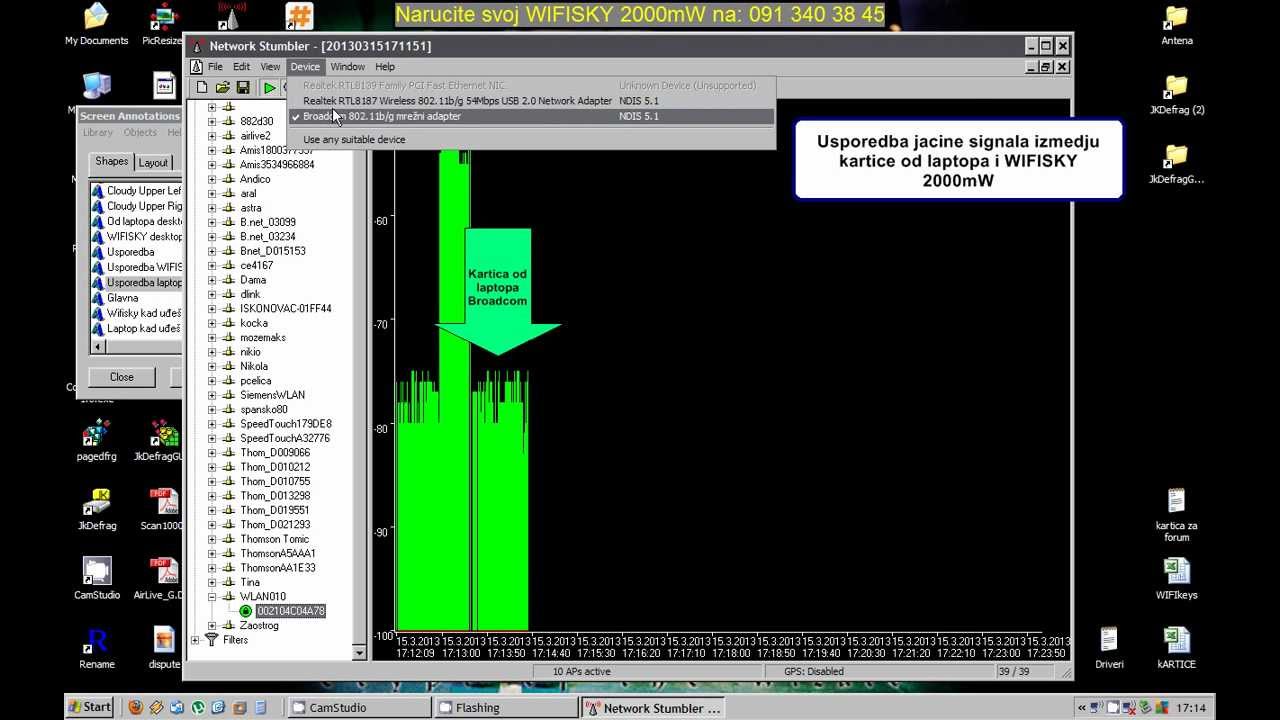The width and height of the screenshot is (1280, 720).
Task: Open orange hash desktop shortcut icon
Action: (x=299, y=16)
